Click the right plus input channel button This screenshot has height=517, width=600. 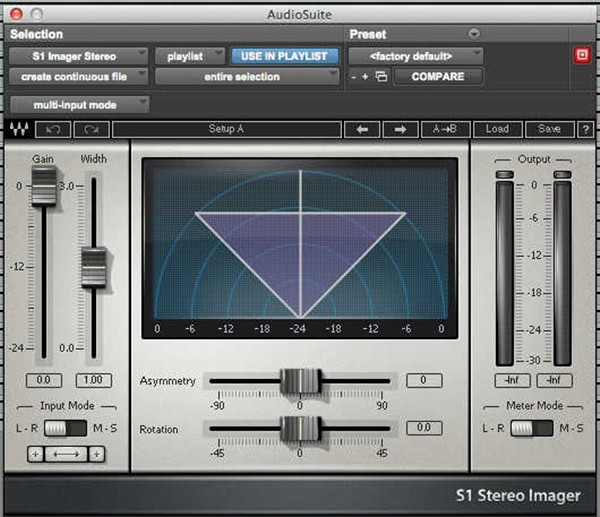(96, 454)
